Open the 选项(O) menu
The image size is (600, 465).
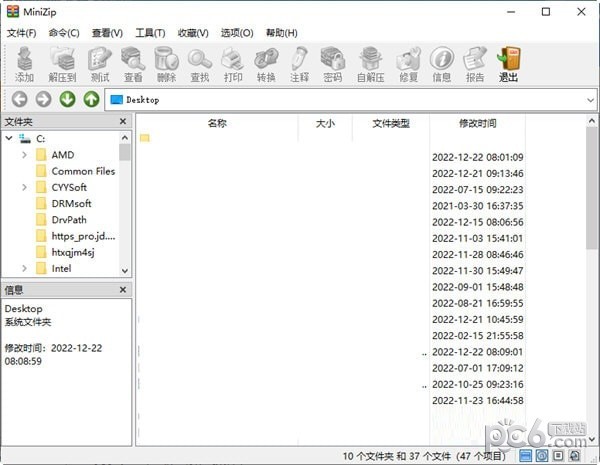(x=237, y=33)
